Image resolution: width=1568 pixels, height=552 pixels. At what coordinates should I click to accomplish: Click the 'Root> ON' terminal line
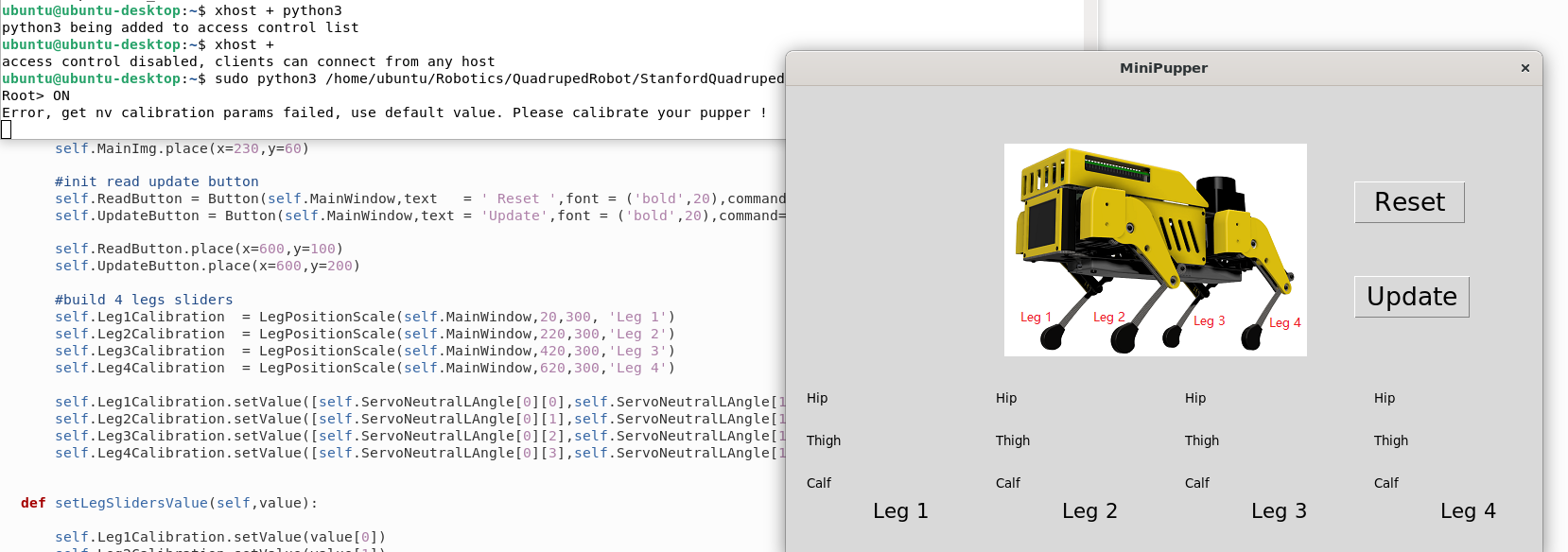point(36,95)
